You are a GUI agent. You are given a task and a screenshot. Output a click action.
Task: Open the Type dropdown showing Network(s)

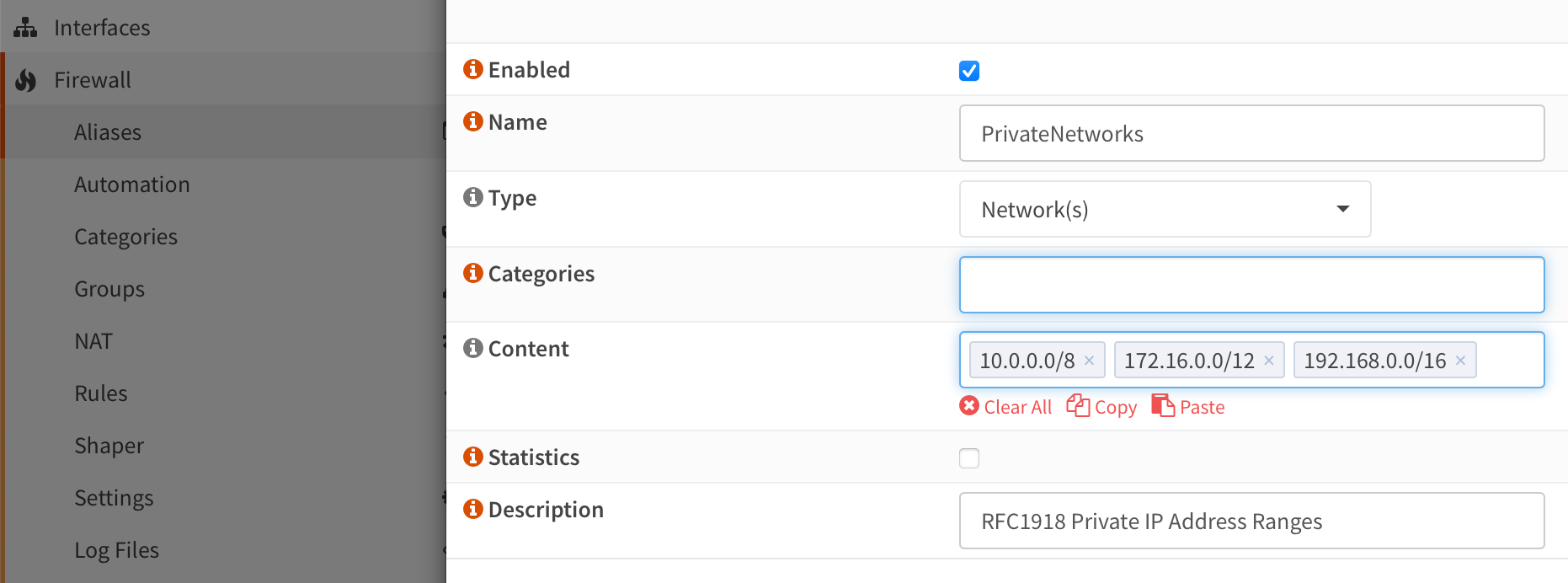click(1165, 209)
